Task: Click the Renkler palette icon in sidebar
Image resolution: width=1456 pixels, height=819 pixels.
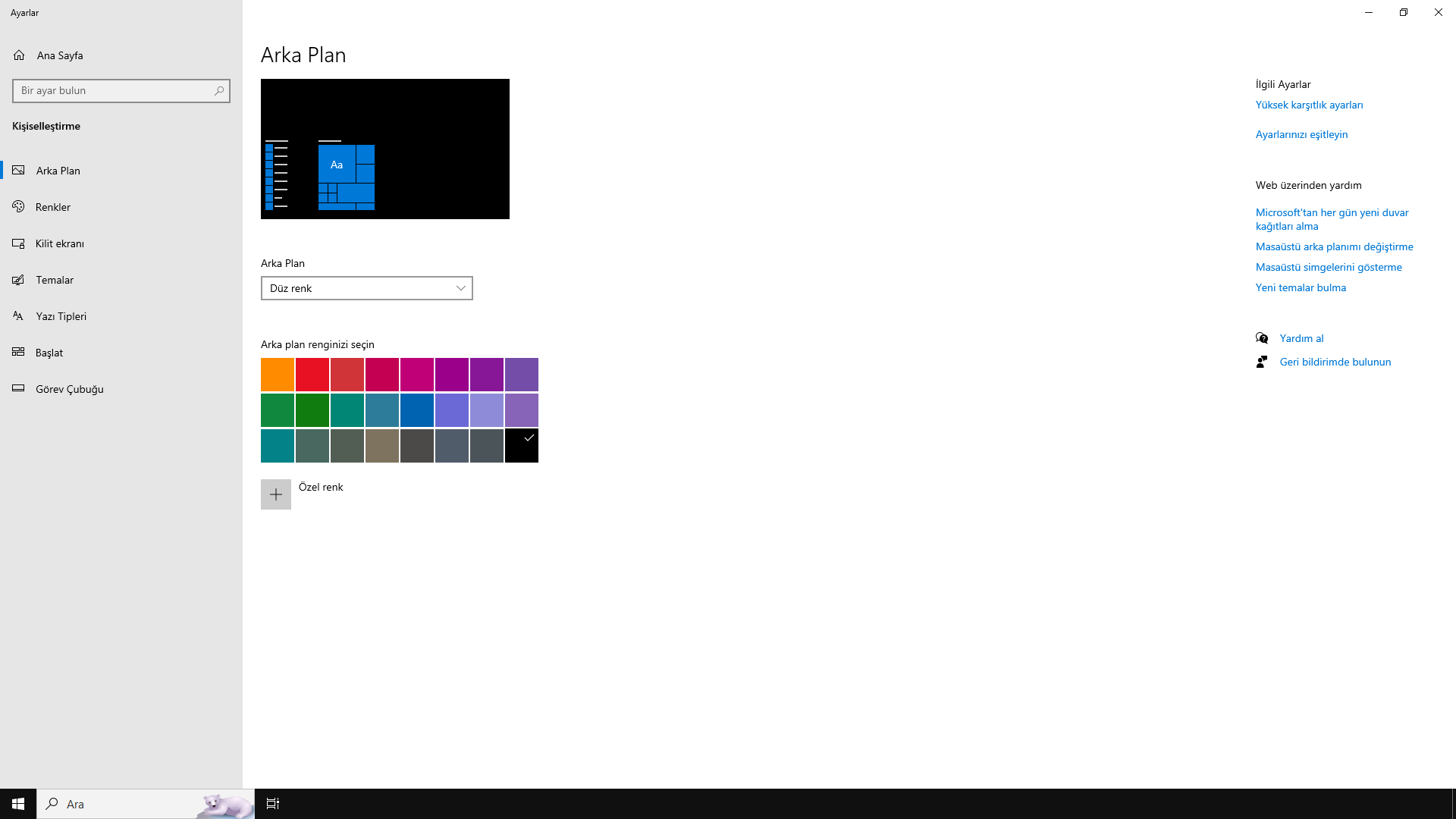Action: pos(19,207)
